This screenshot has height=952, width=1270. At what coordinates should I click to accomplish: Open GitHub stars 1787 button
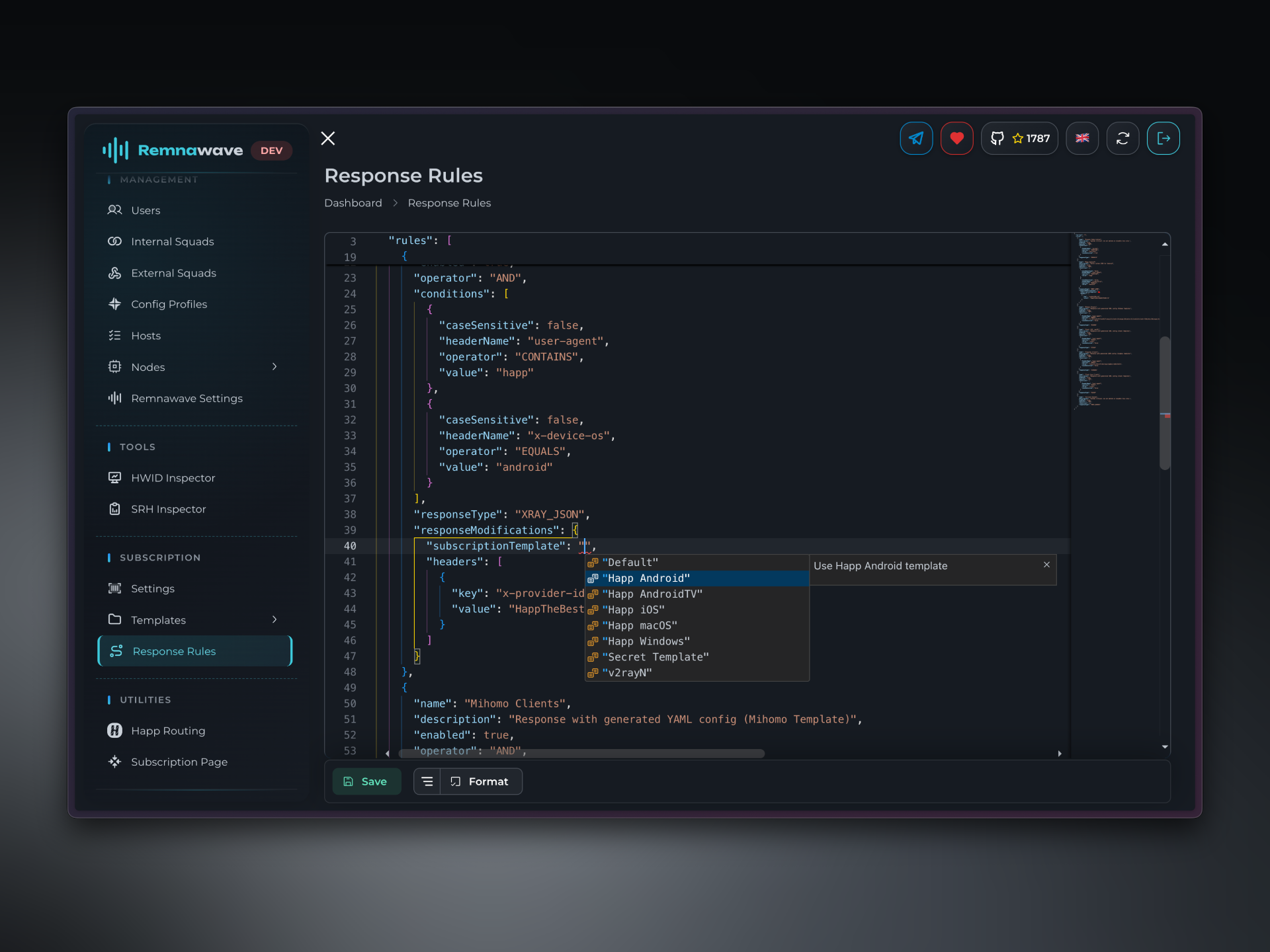[x=1019, y=138]
